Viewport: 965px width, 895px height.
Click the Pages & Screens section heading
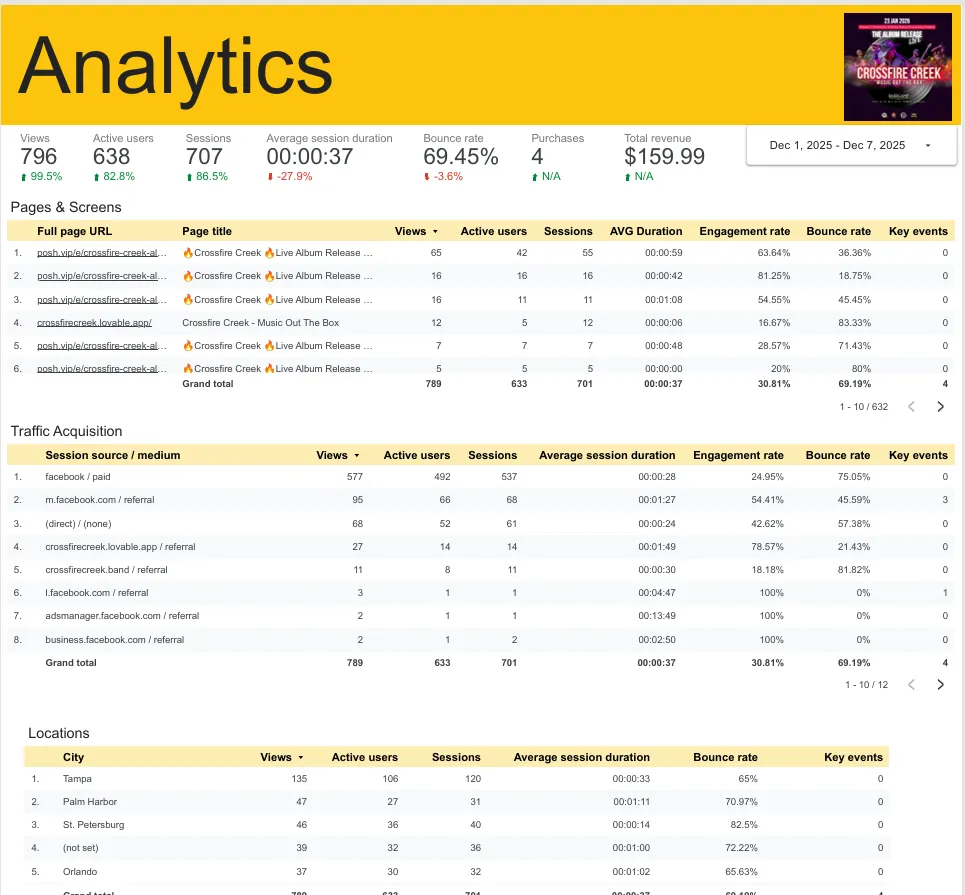tap(66, 207)
